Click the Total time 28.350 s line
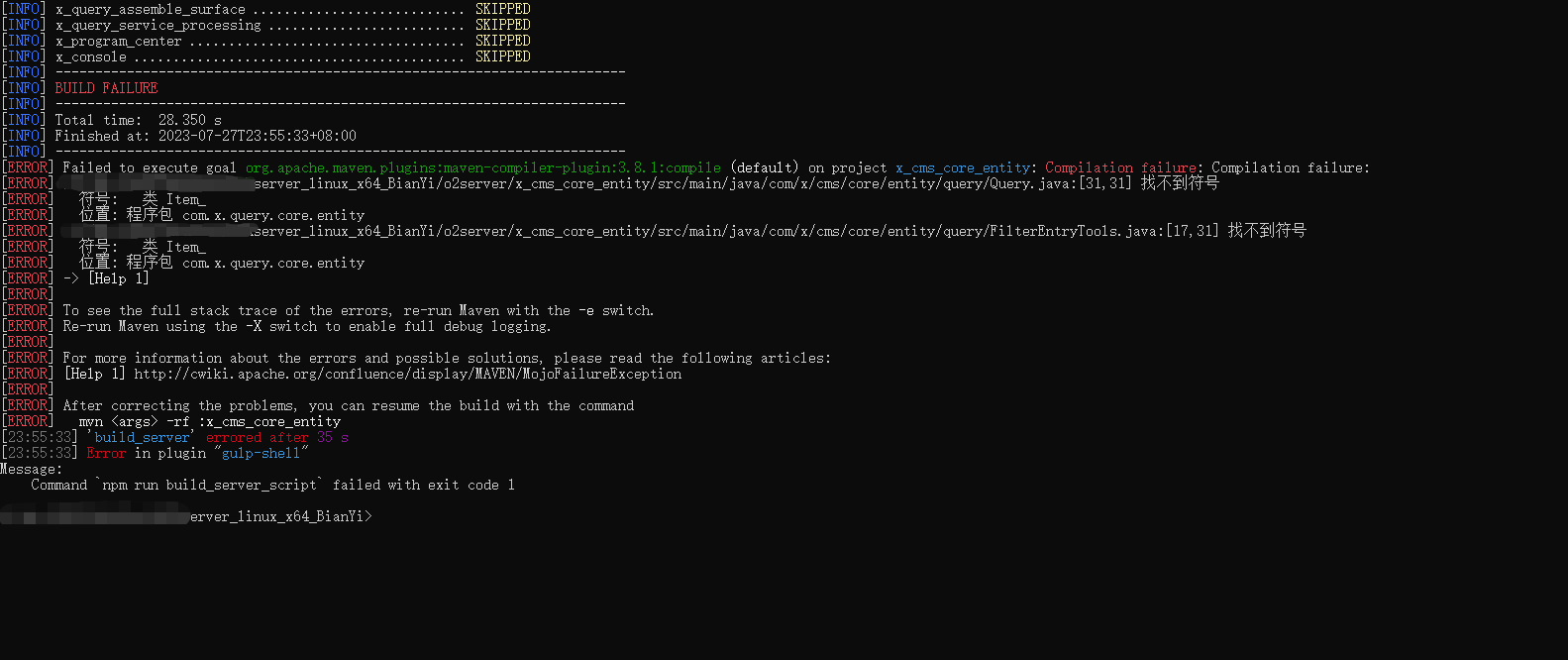This screenshot has height=660, width=1568. click(x=139, y=120)
